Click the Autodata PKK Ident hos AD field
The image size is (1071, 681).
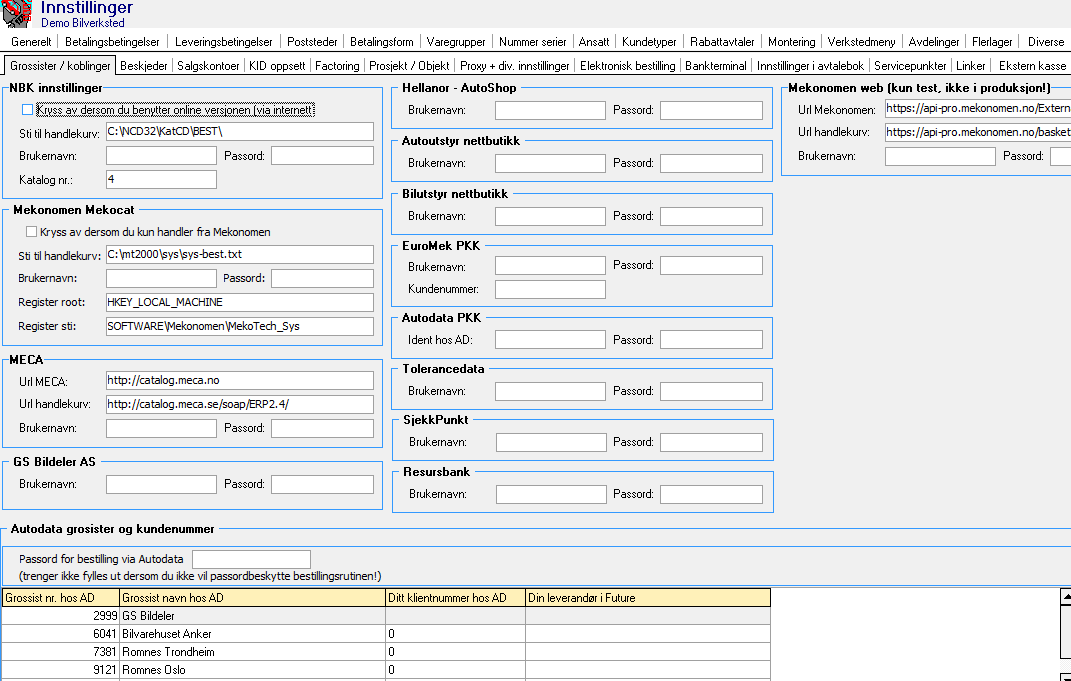pos(550,339)
